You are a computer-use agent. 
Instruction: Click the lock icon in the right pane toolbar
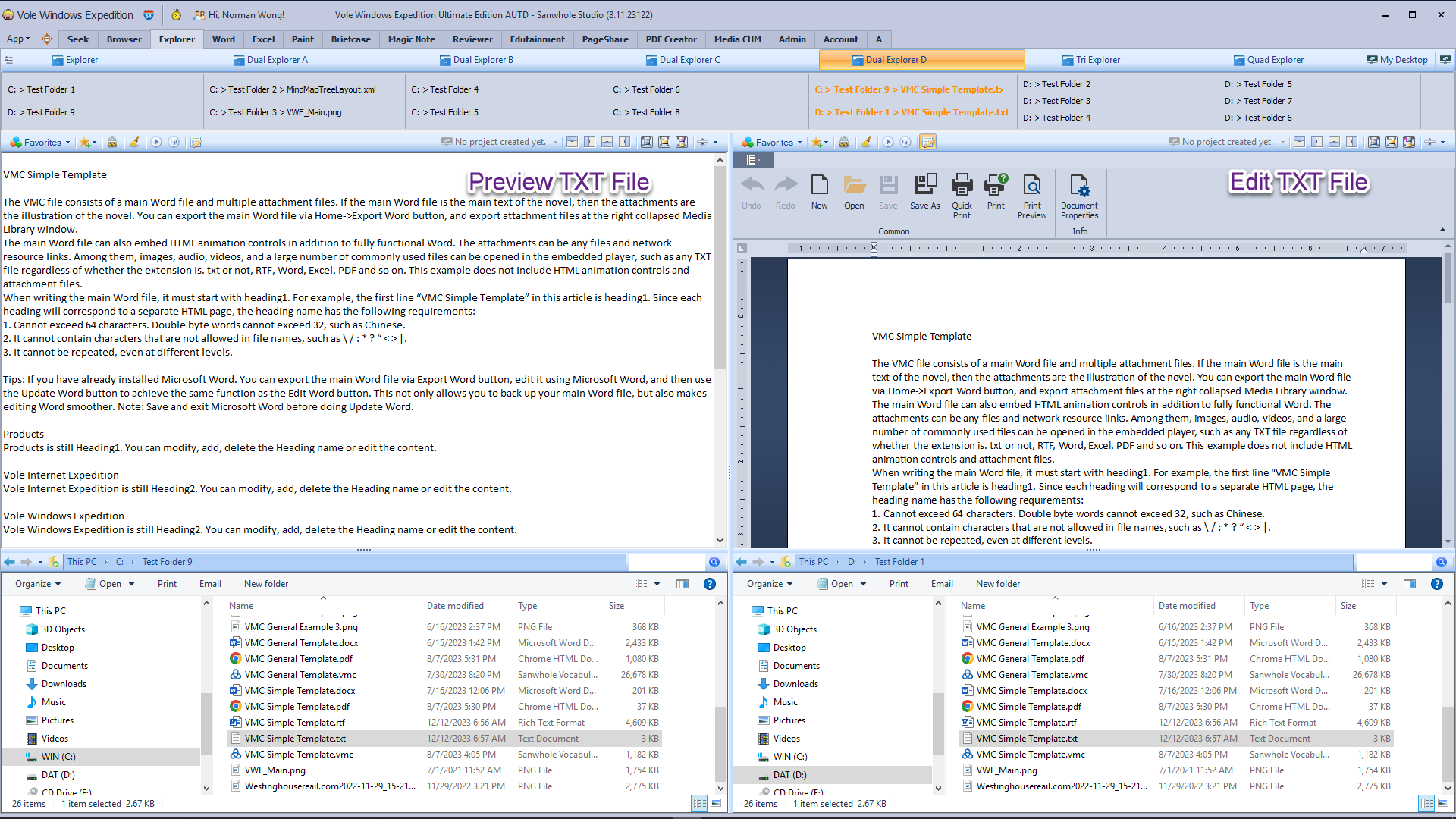844,142
